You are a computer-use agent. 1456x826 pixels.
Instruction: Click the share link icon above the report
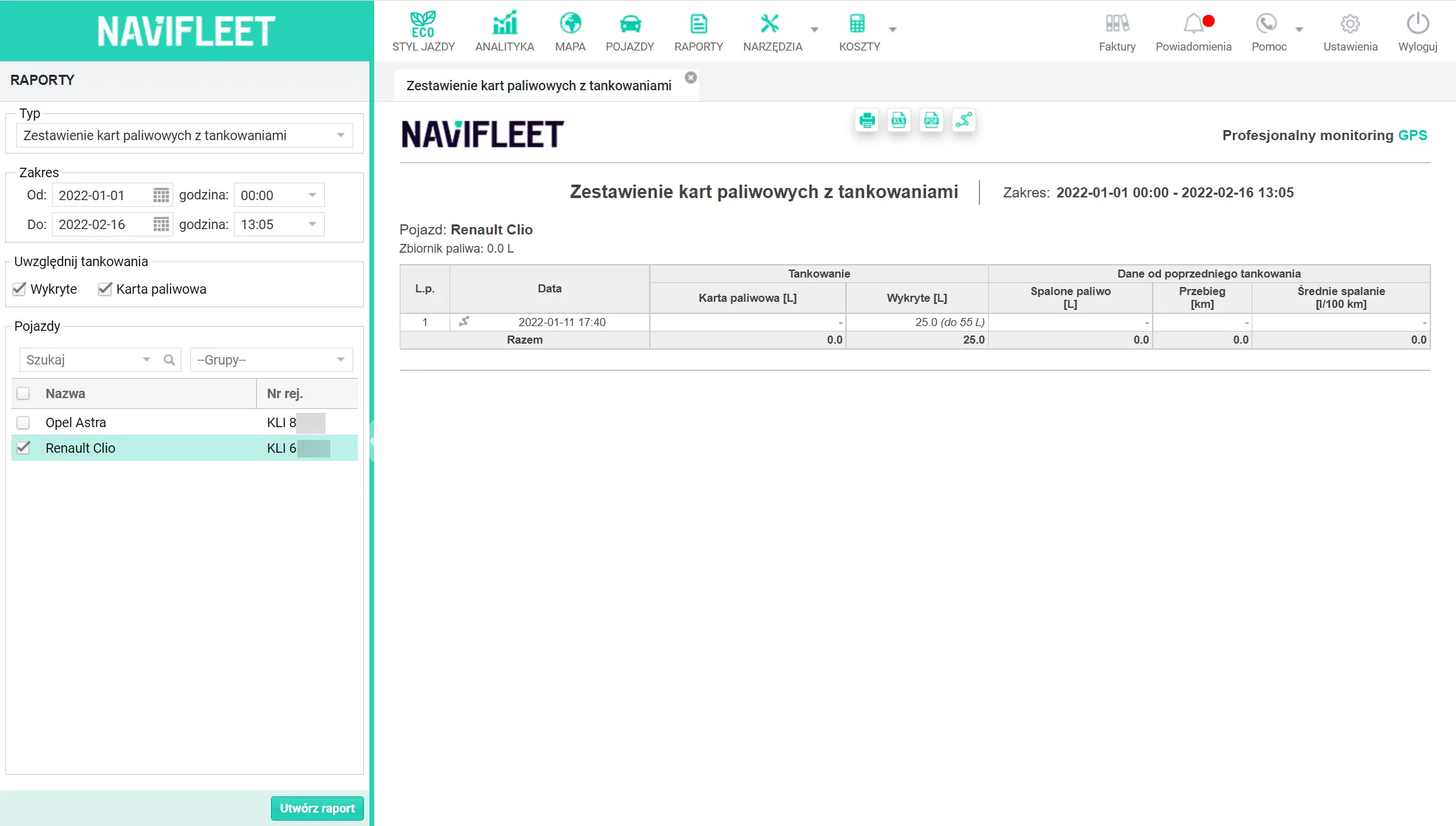pos(964,121)
